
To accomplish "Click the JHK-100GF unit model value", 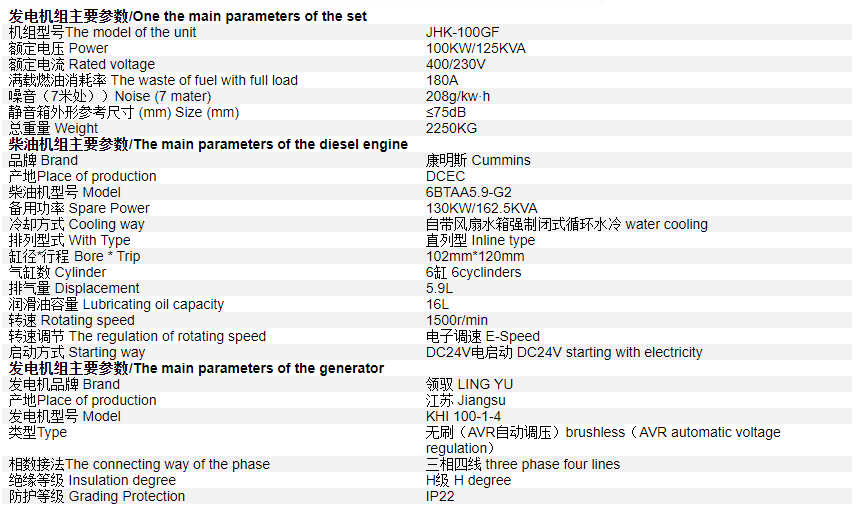I will 462,32.
